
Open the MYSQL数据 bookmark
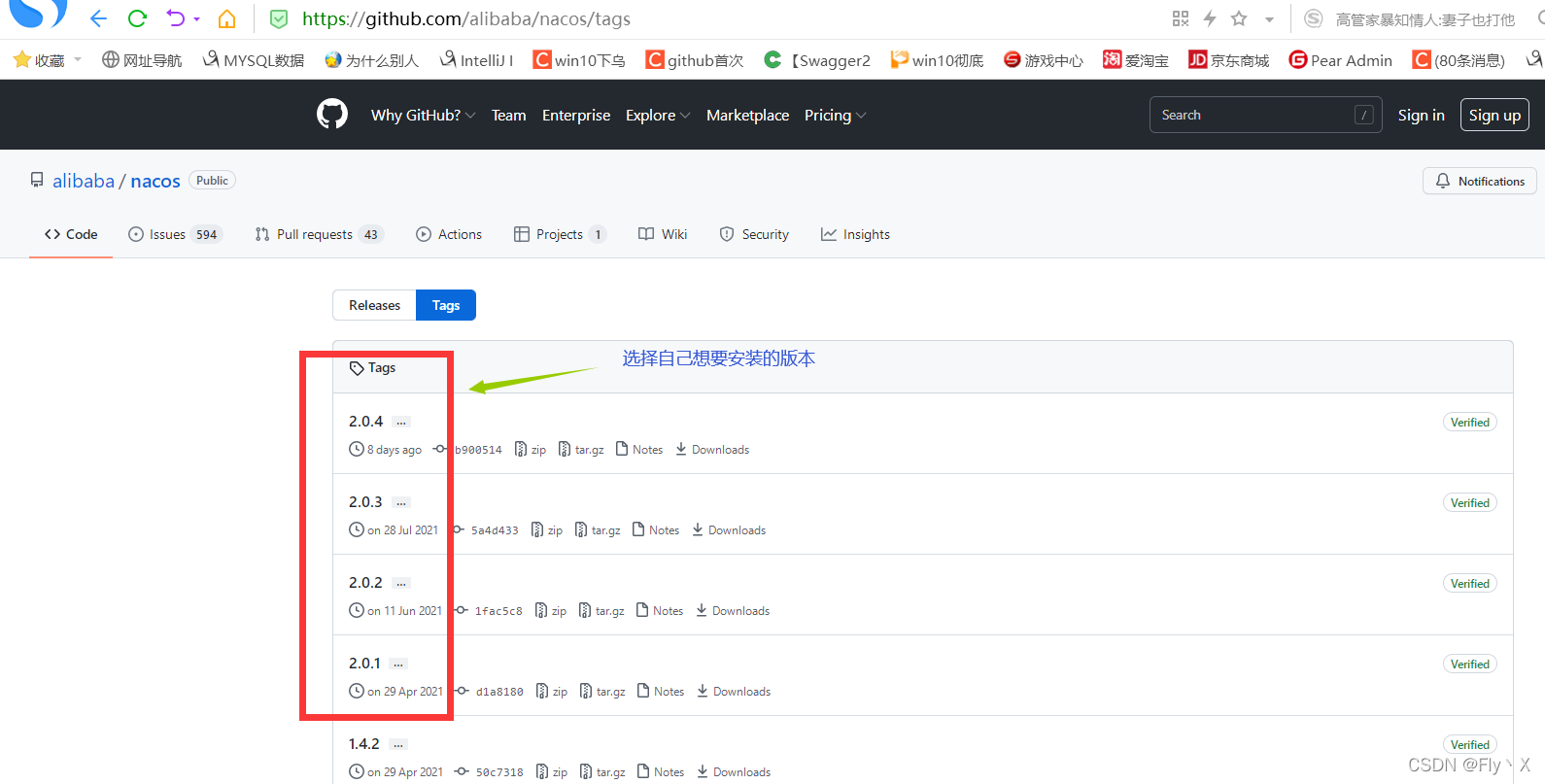[253, 60]
